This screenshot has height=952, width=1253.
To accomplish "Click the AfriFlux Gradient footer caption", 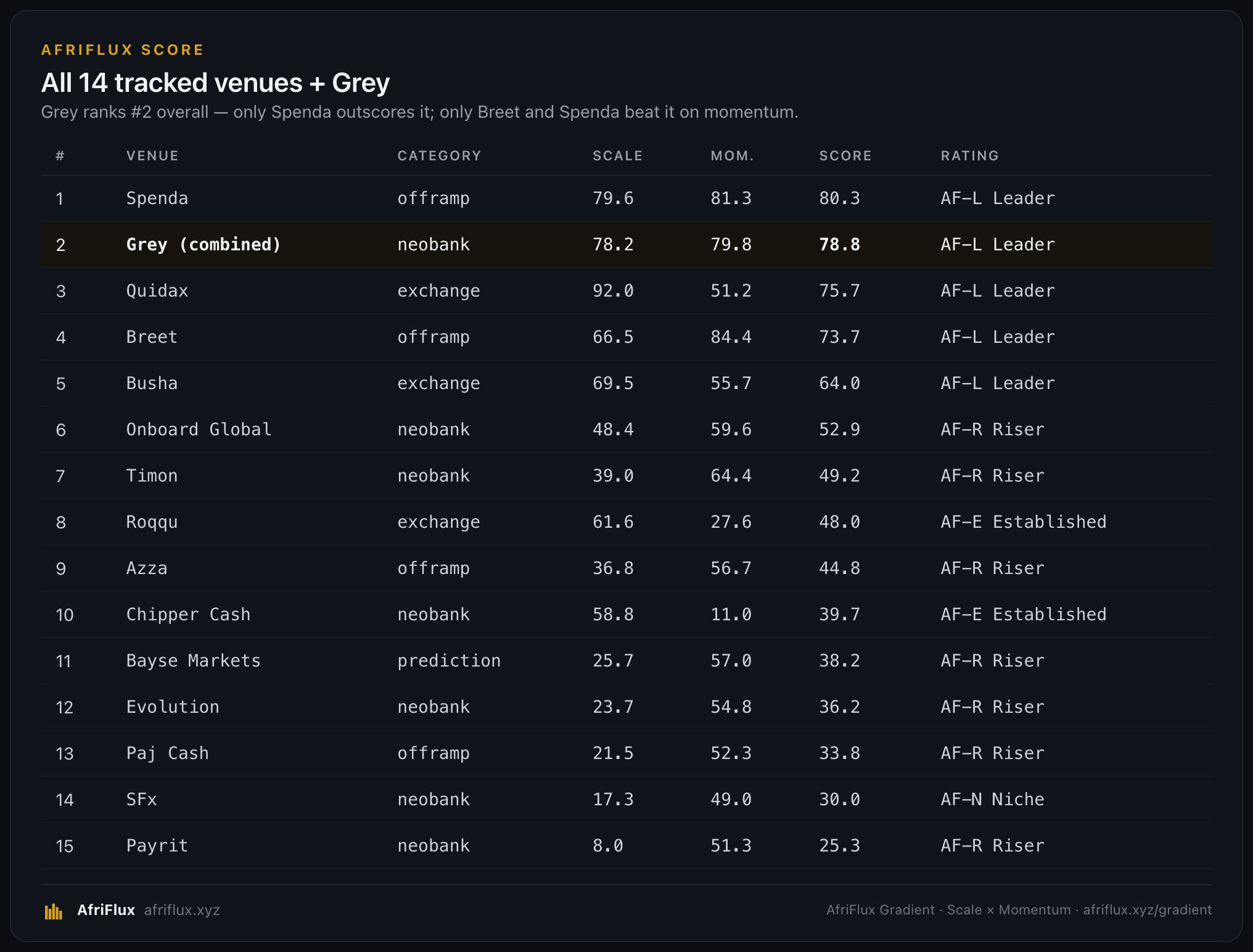I will pos(1019,910).
